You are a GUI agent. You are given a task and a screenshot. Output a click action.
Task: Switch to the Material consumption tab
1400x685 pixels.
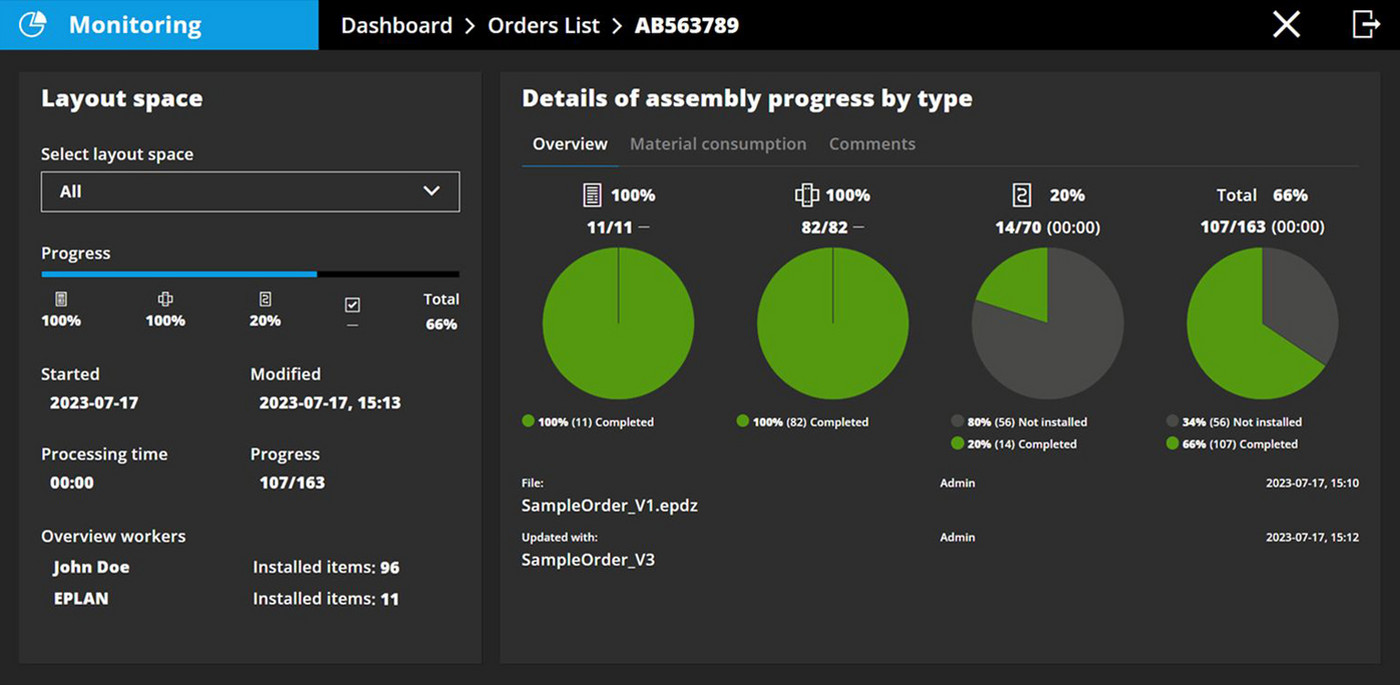(718, 143)
